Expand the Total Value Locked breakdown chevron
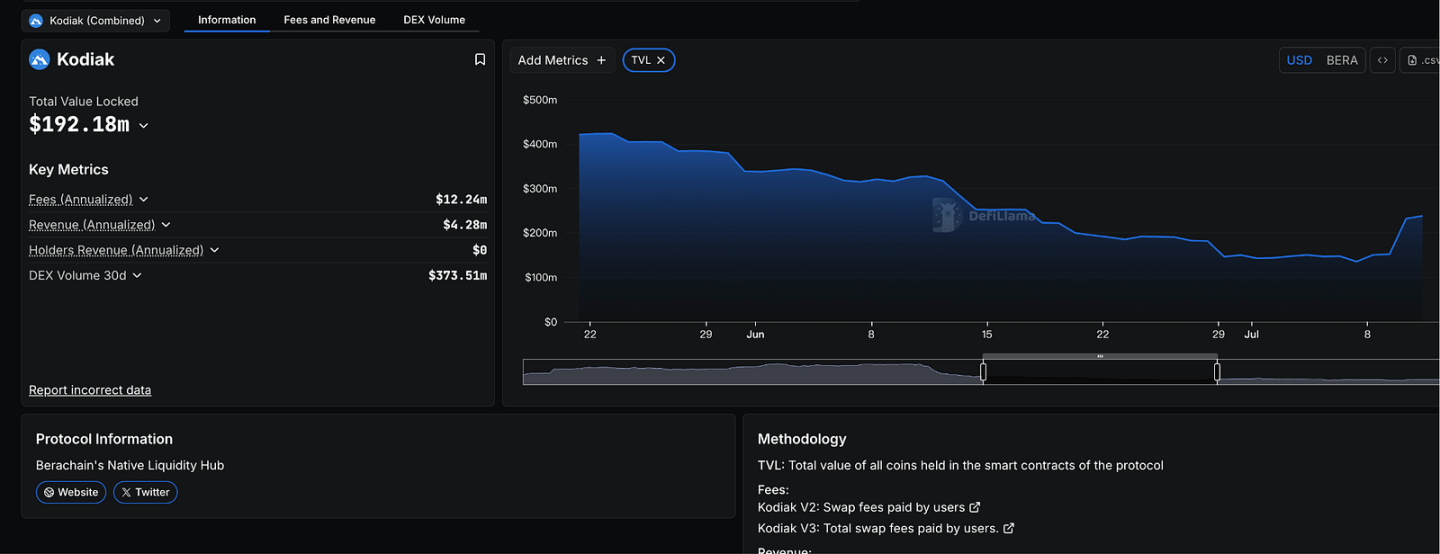 (144, 126)
